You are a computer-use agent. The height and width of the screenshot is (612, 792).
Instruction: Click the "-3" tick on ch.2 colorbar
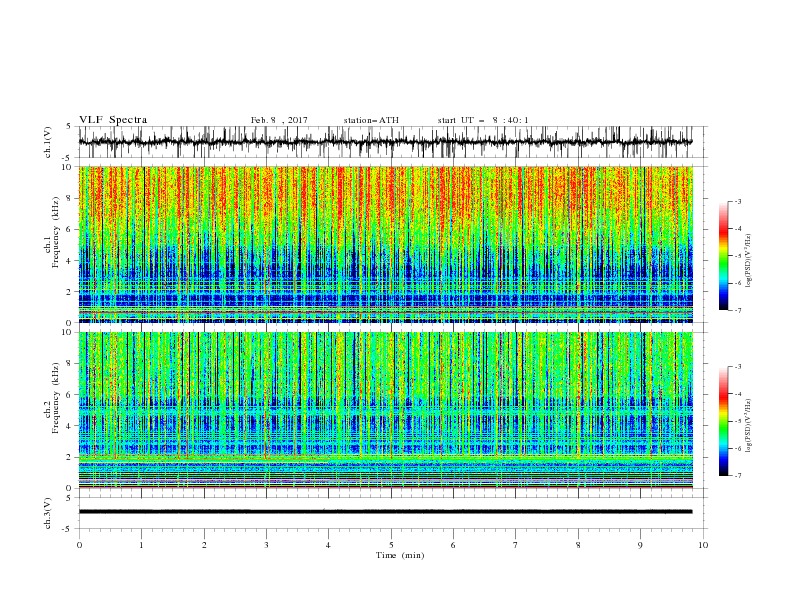pos(738,367)
